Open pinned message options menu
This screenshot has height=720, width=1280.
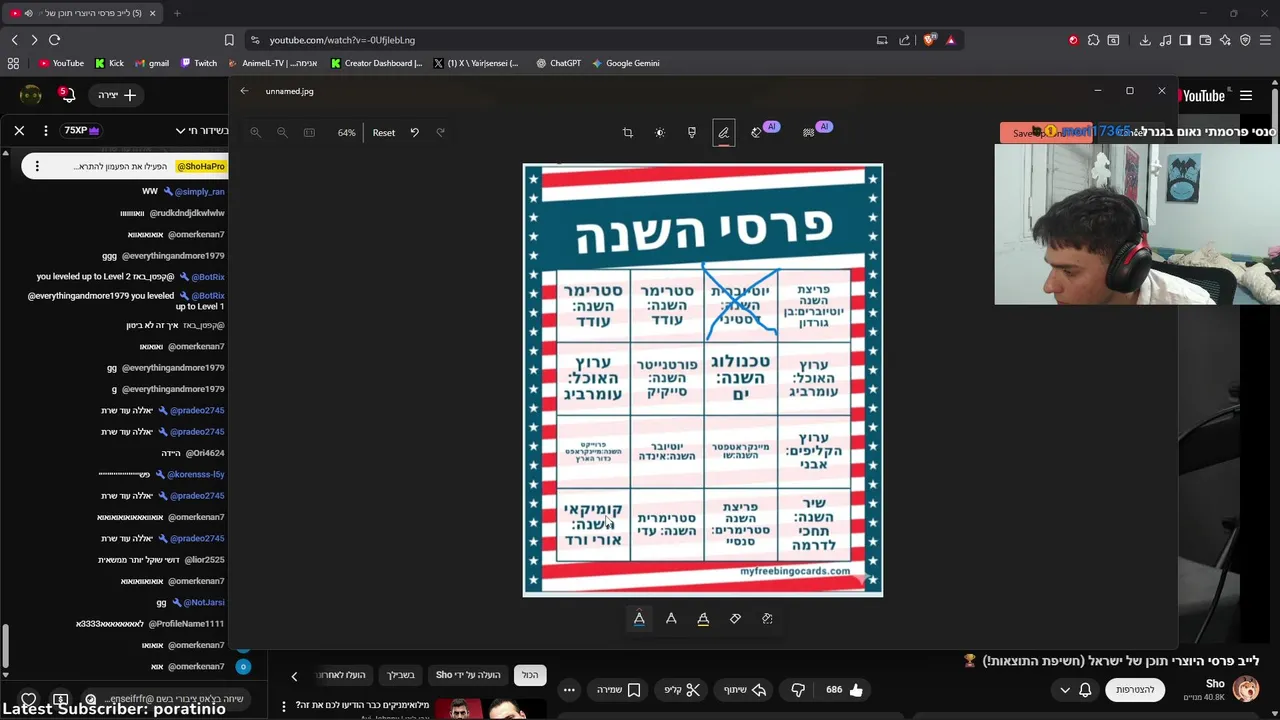click(36, 166)
